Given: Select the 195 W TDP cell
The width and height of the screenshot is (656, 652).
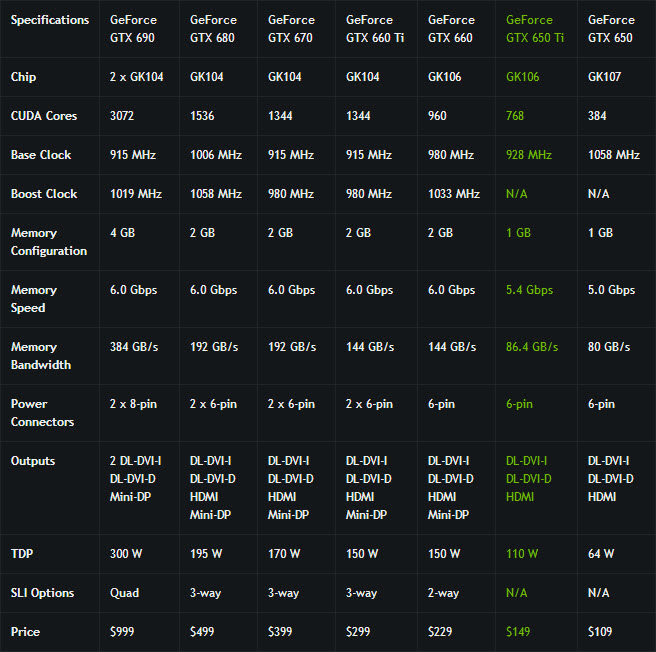Looking at the screenshot, I should point(206,554).
